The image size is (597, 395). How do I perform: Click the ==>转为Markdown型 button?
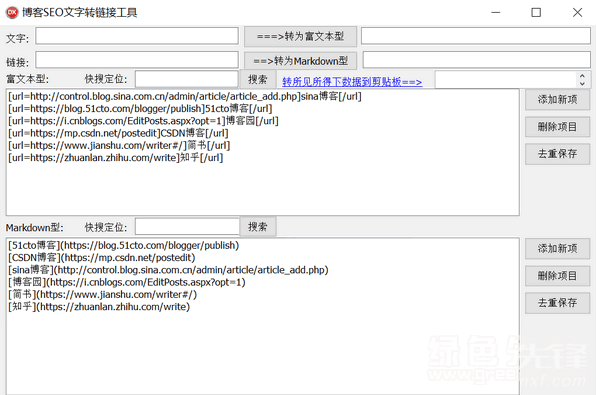click(300, 61)
